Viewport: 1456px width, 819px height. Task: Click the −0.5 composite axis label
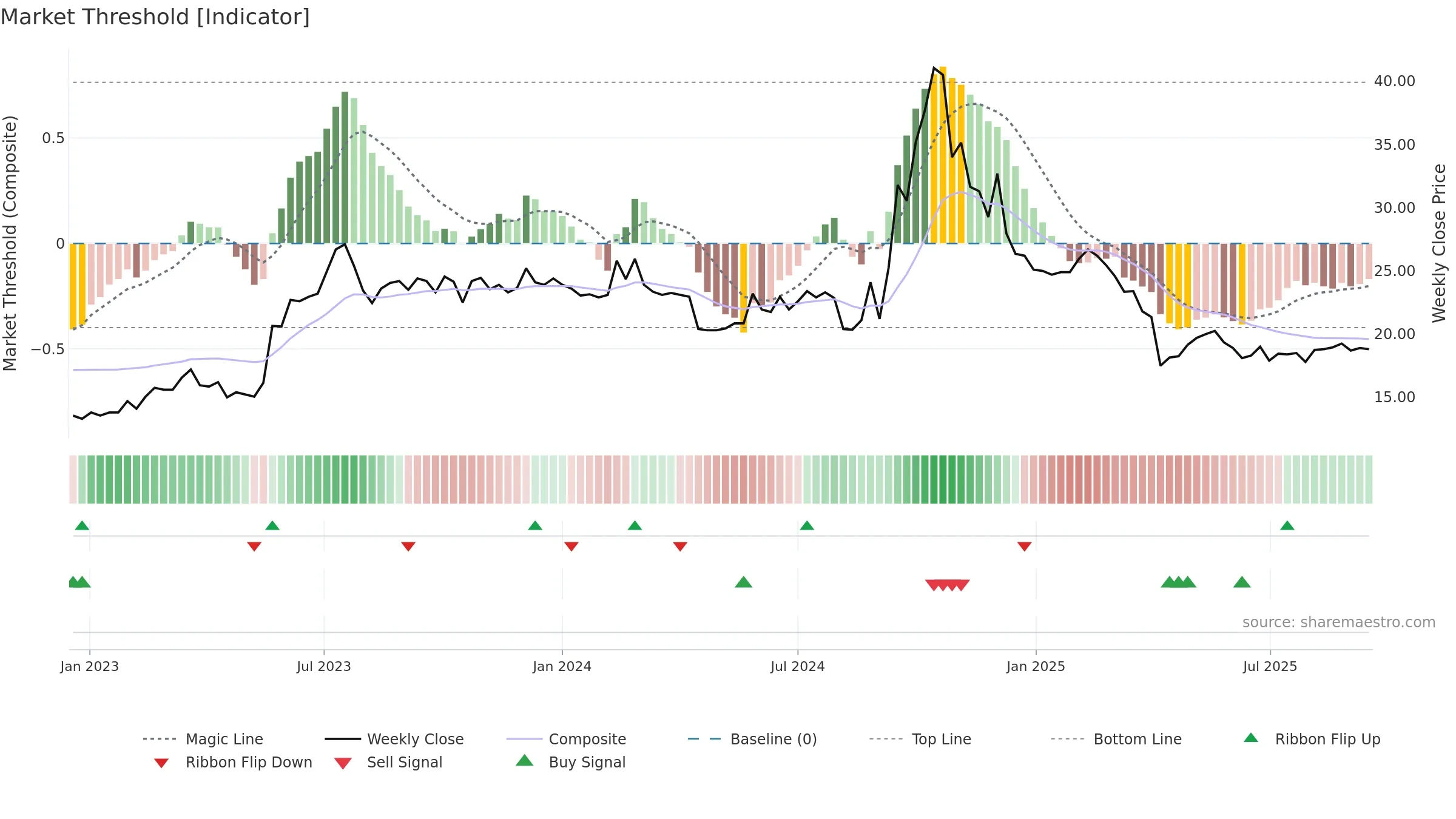point(48,349)
